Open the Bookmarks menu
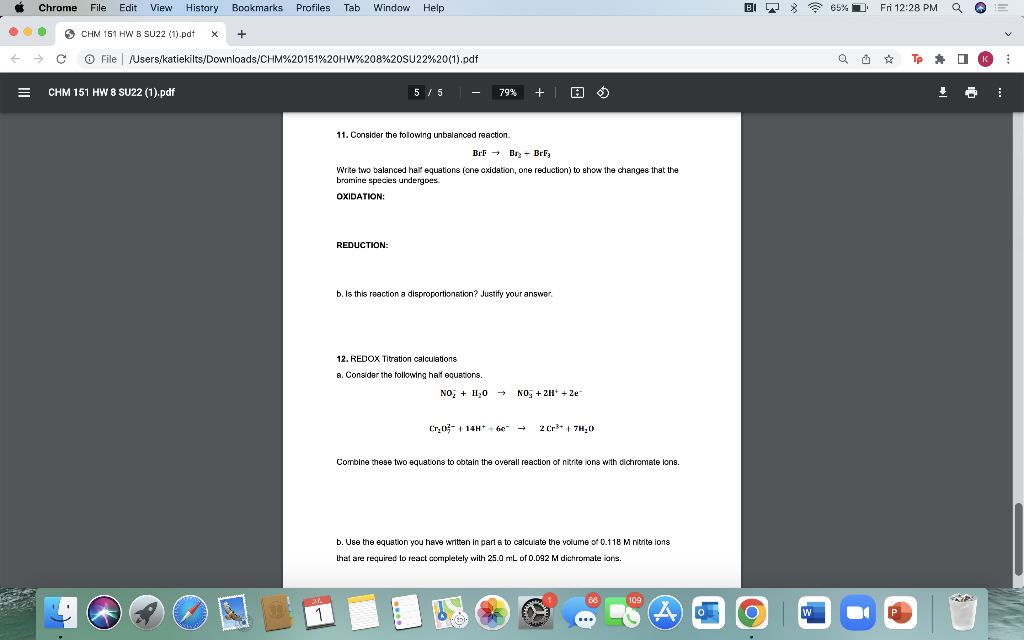This screenshot has width=1024, height=640. 256,8
